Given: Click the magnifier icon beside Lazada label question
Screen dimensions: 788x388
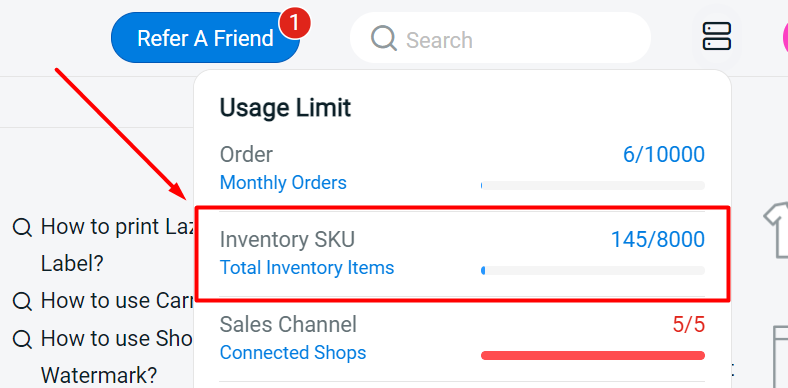Looking at the screenshot, I should [22, 228].
